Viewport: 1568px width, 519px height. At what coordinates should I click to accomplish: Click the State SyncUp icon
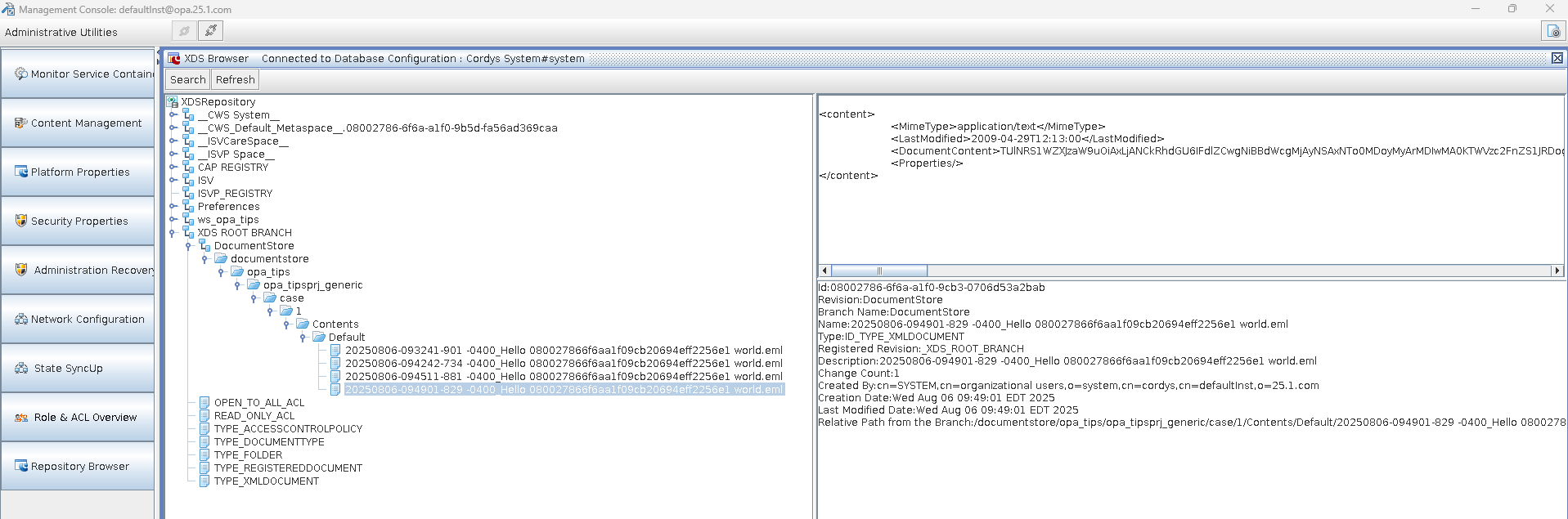[21, 368]
